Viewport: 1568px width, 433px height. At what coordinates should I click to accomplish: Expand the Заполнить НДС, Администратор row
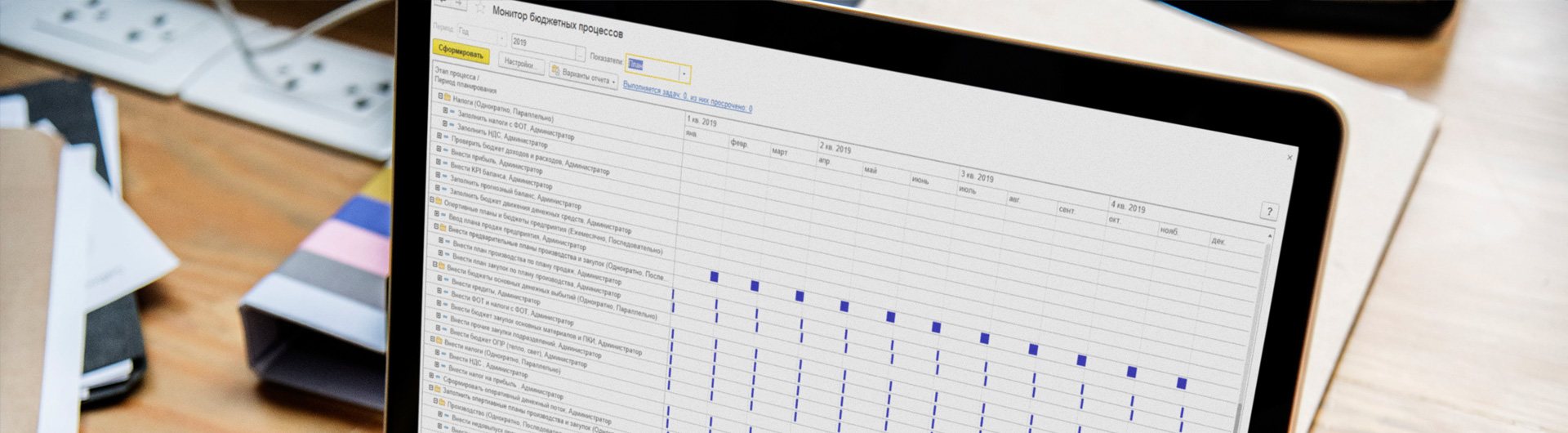tap(439, 136)
